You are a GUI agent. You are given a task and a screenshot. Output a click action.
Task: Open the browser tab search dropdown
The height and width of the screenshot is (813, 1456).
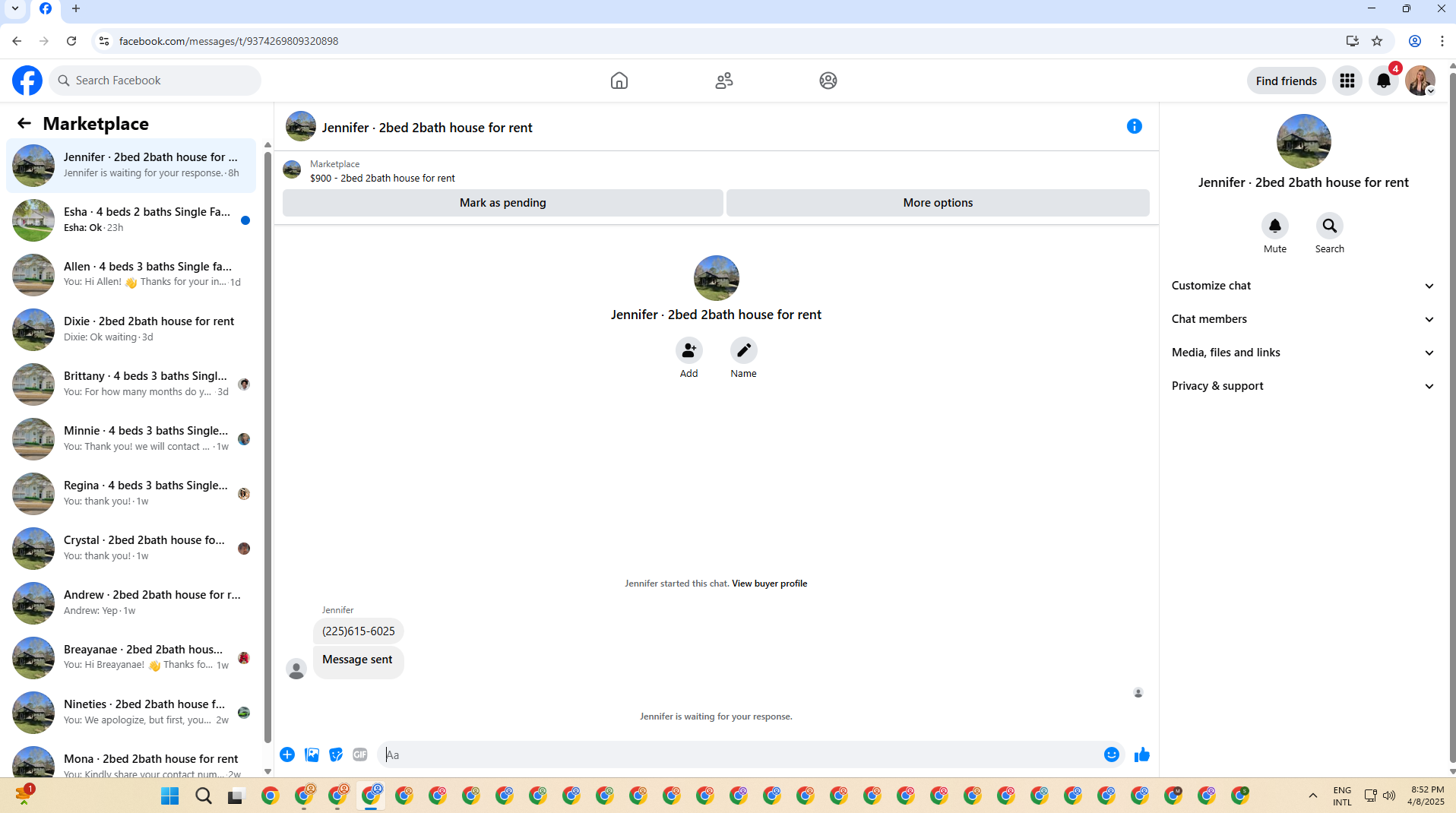14,9
